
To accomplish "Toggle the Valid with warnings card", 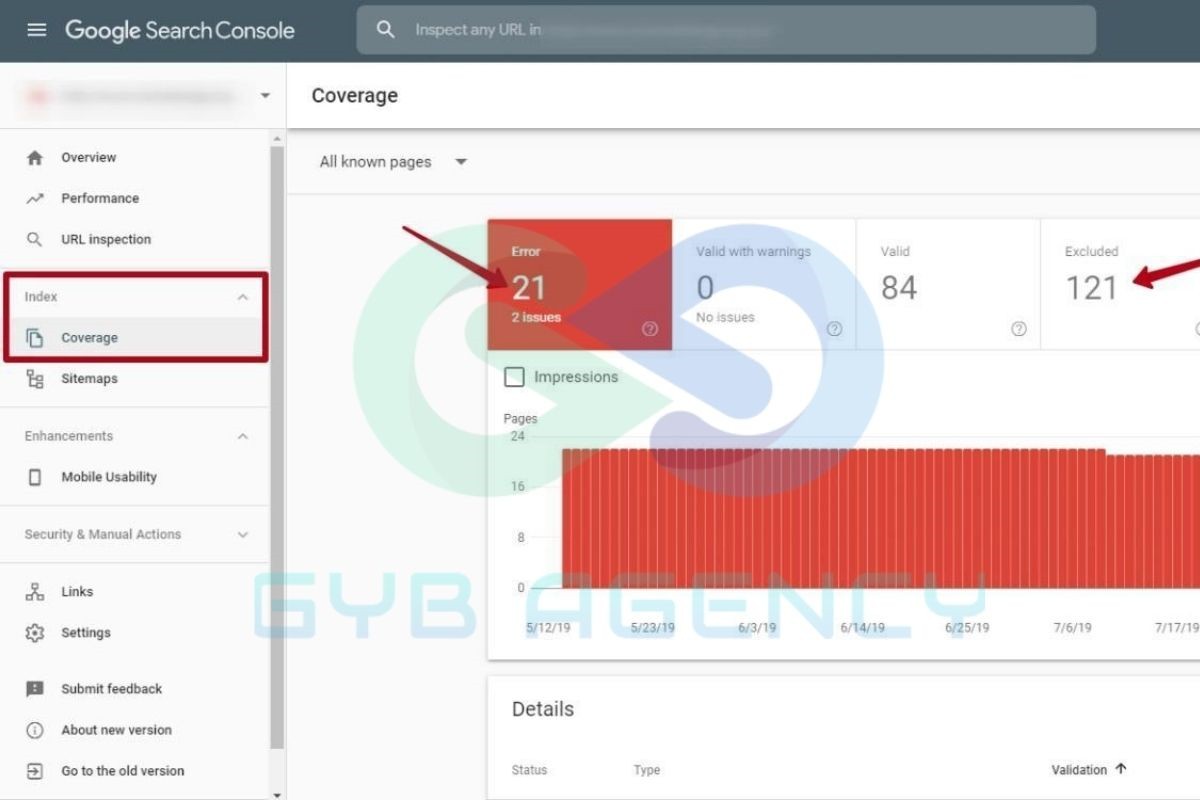I will coord(764,285).
